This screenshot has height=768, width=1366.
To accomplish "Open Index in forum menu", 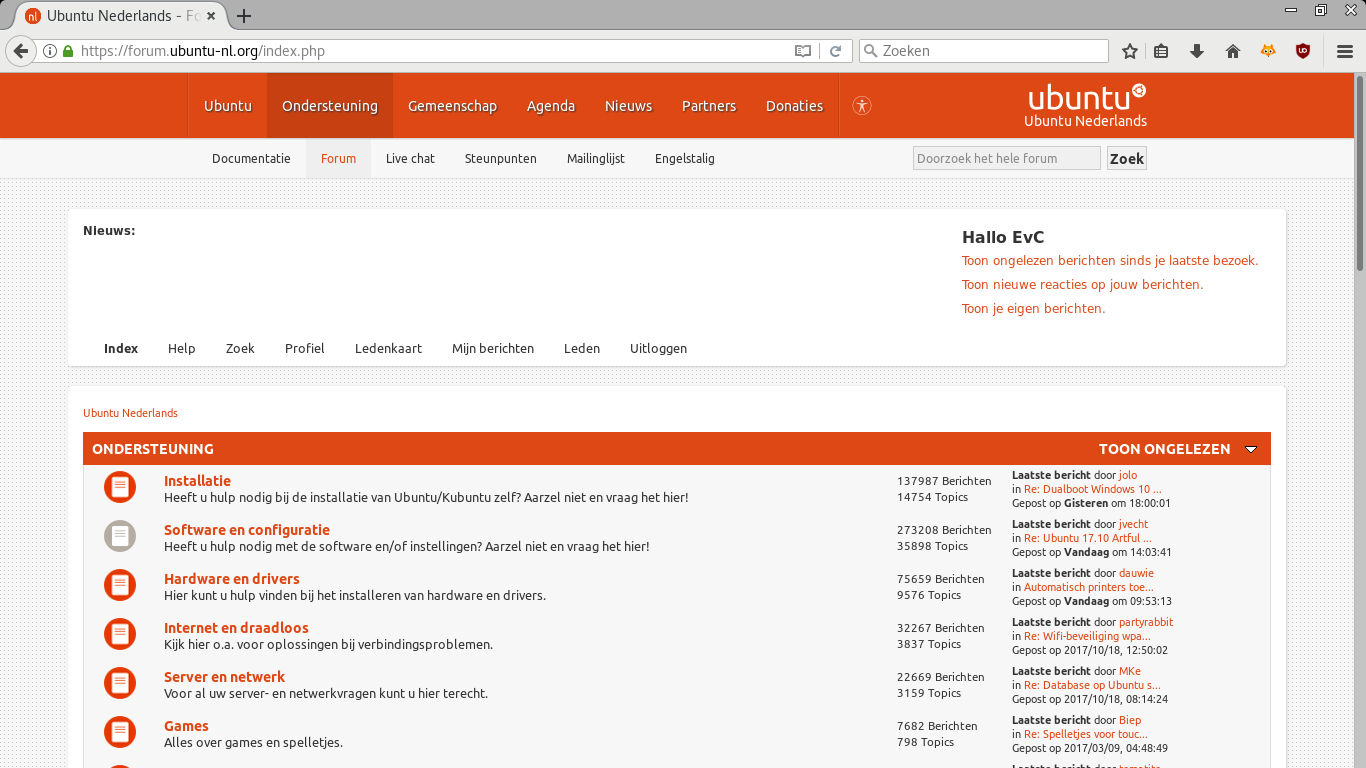I will click(121, 349).
